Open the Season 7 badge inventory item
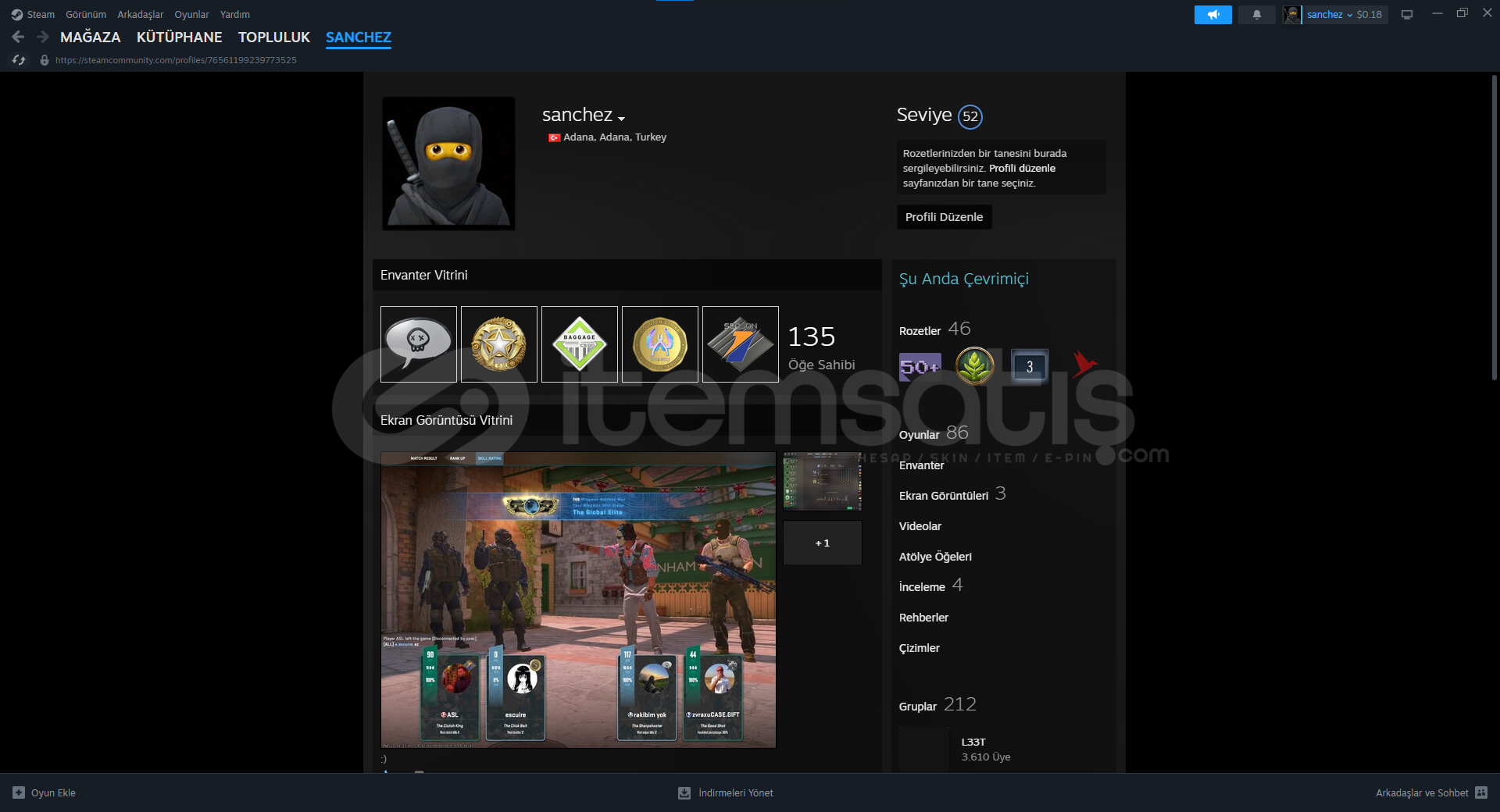Image resolution: width=1500 pixels, height=812 pixels. 741,344
